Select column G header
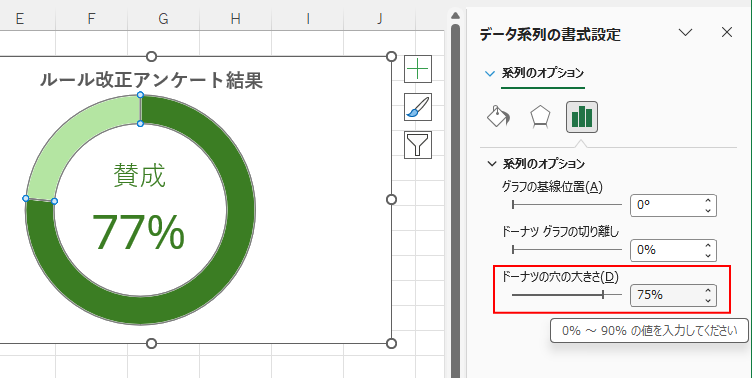 [164, 19]
